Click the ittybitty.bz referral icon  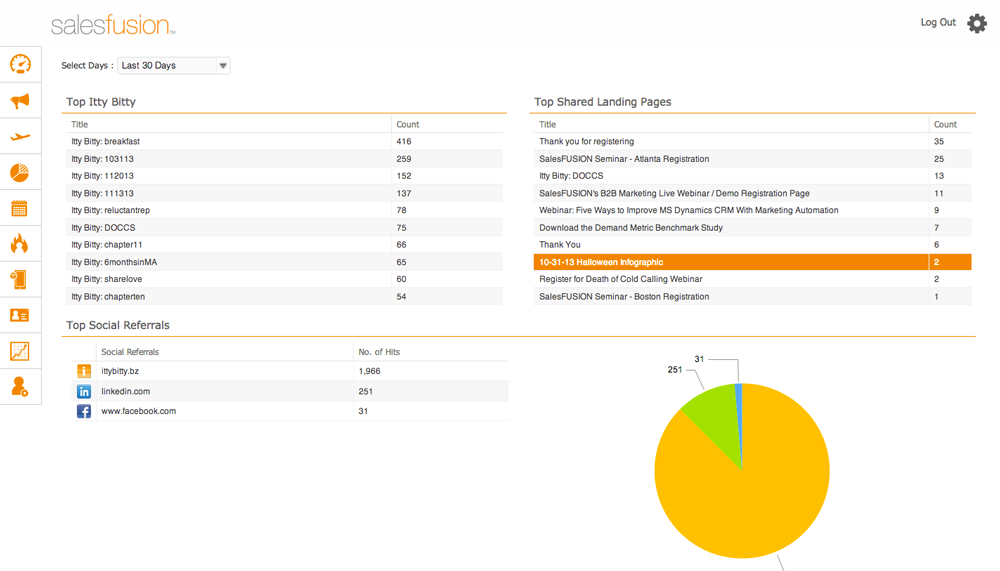(84, 371)
